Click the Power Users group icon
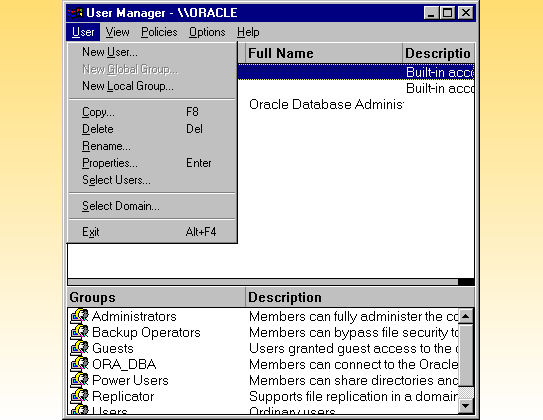 80,380
